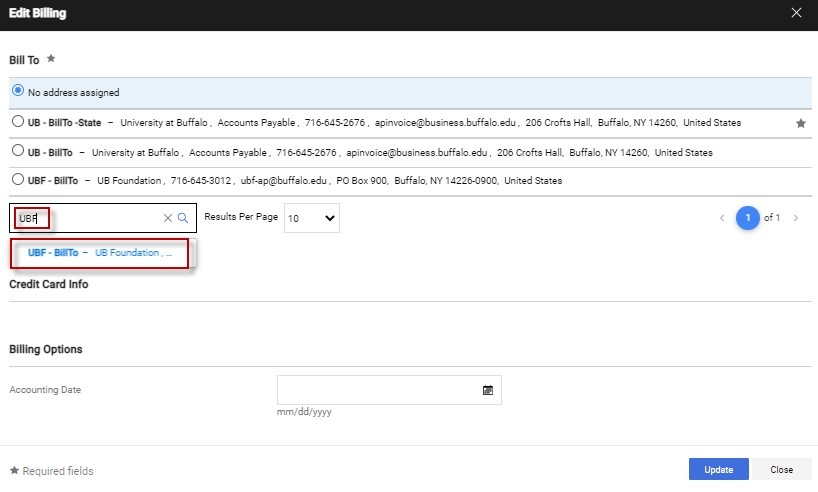Select UBF - BillTo foundation address

18,181
